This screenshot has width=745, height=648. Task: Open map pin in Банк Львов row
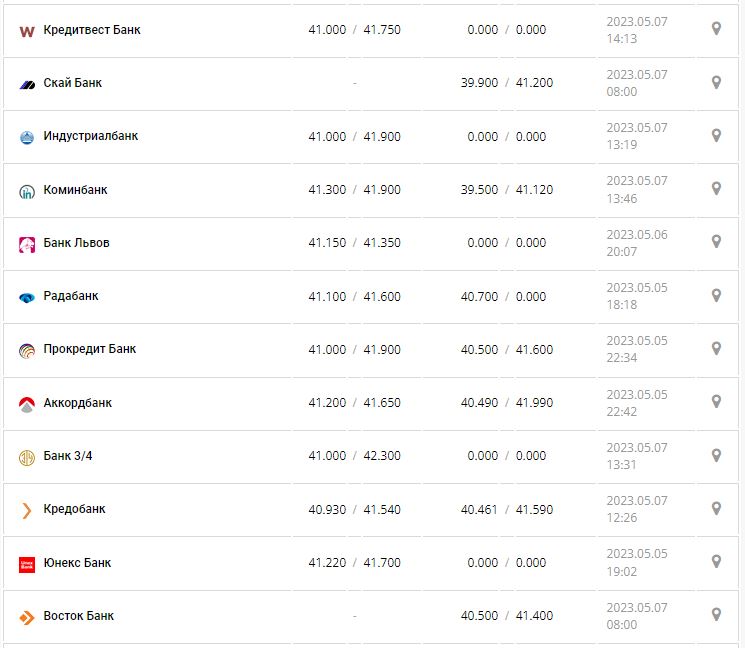coord(716,241)
